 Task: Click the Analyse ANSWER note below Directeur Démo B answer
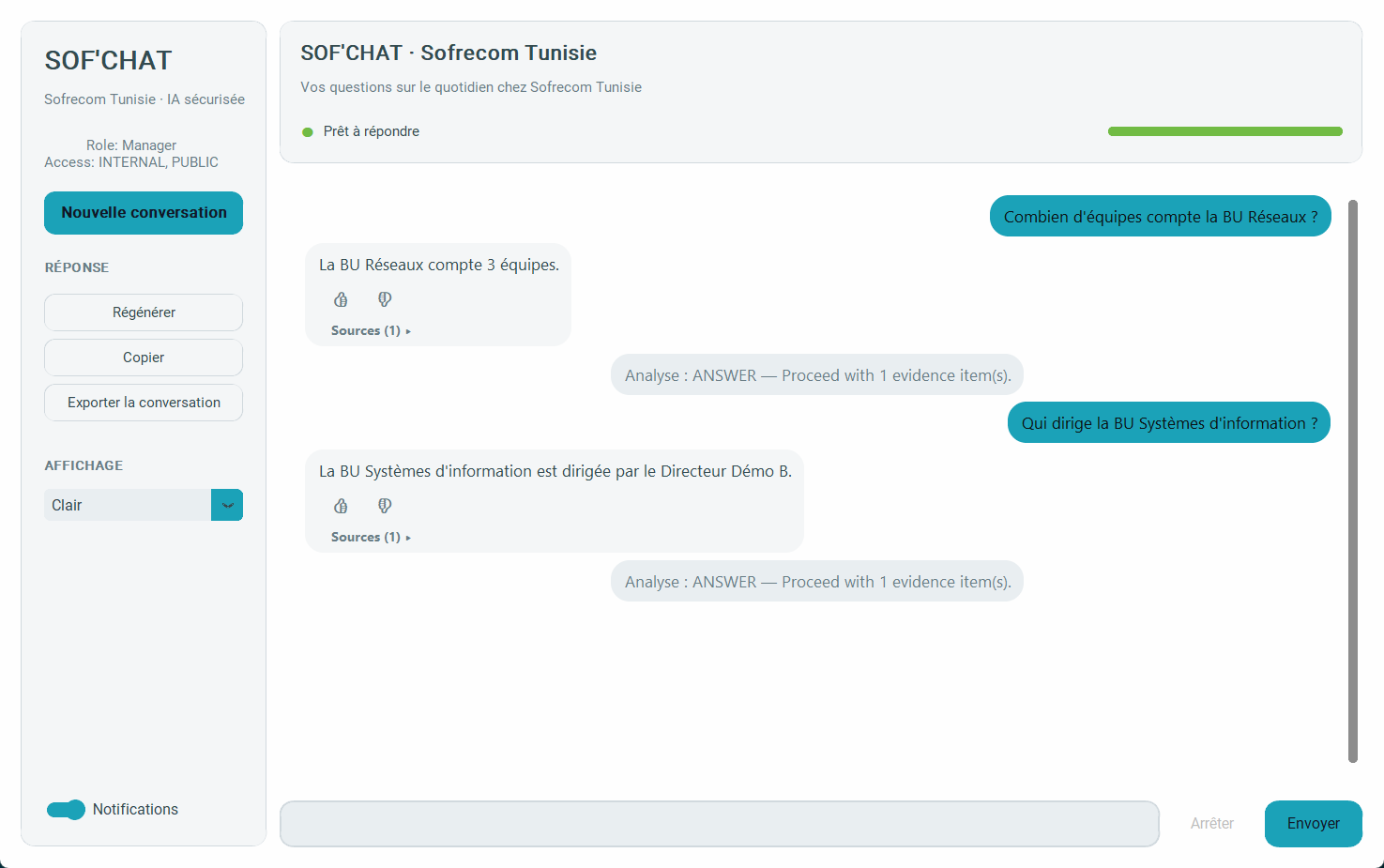tap(817, 582)
